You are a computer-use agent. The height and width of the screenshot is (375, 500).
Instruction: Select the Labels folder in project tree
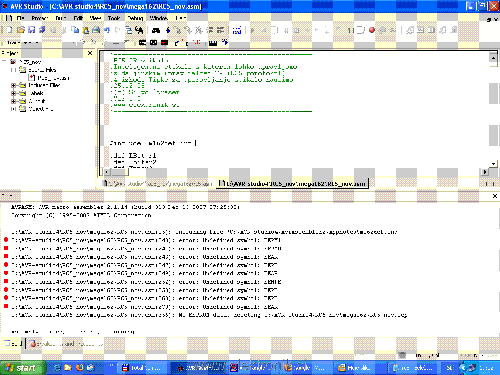tap(31, 93)
